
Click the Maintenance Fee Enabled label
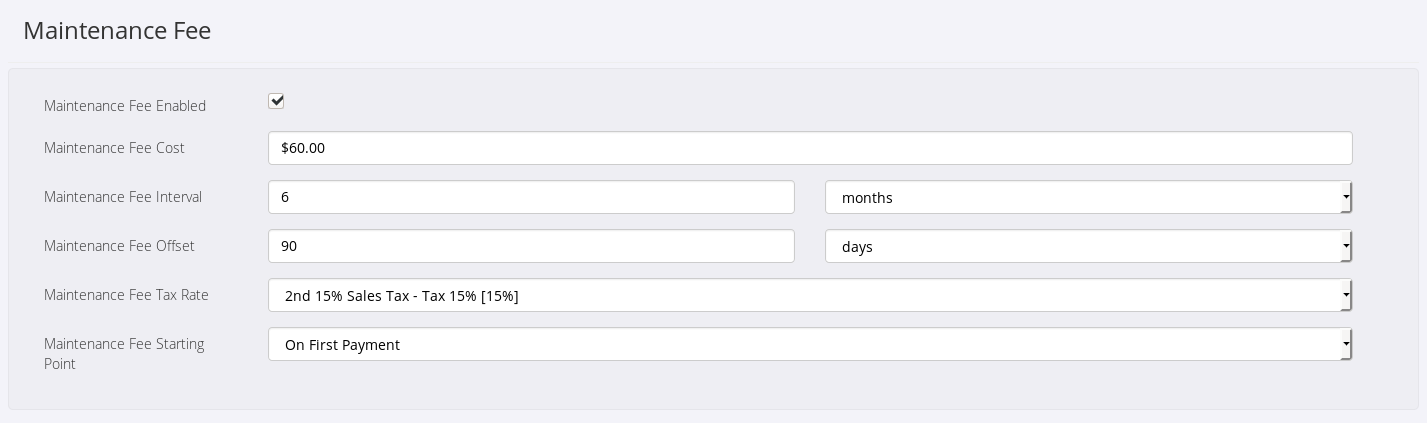[x=125, y=106]
